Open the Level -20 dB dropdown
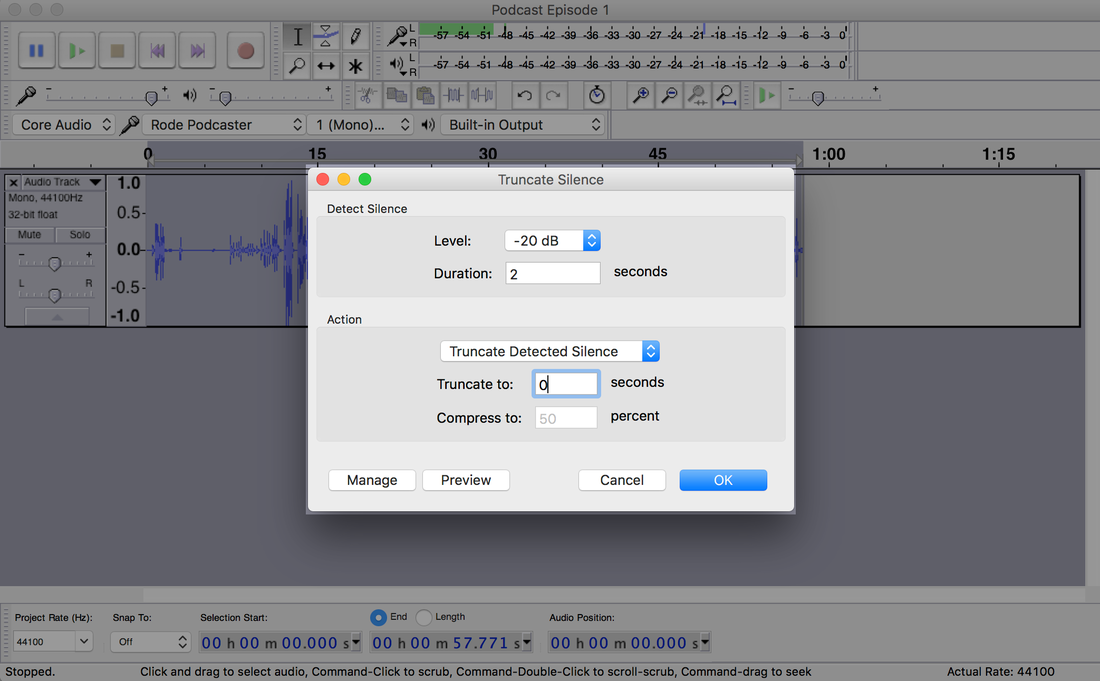Screen dimensions: 1100x681 [x=552, y=241]
